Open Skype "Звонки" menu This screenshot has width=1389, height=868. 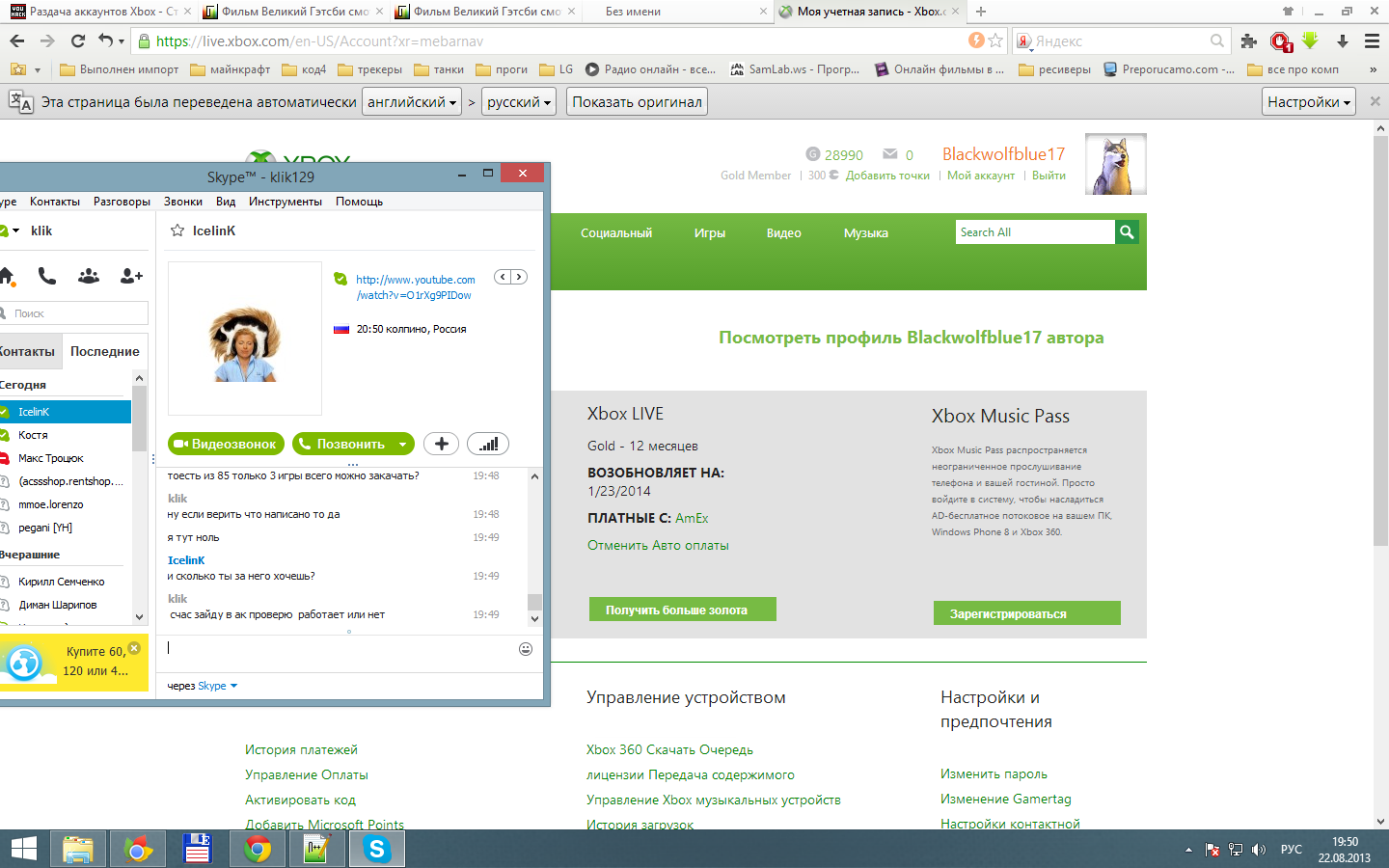point(183,202)
